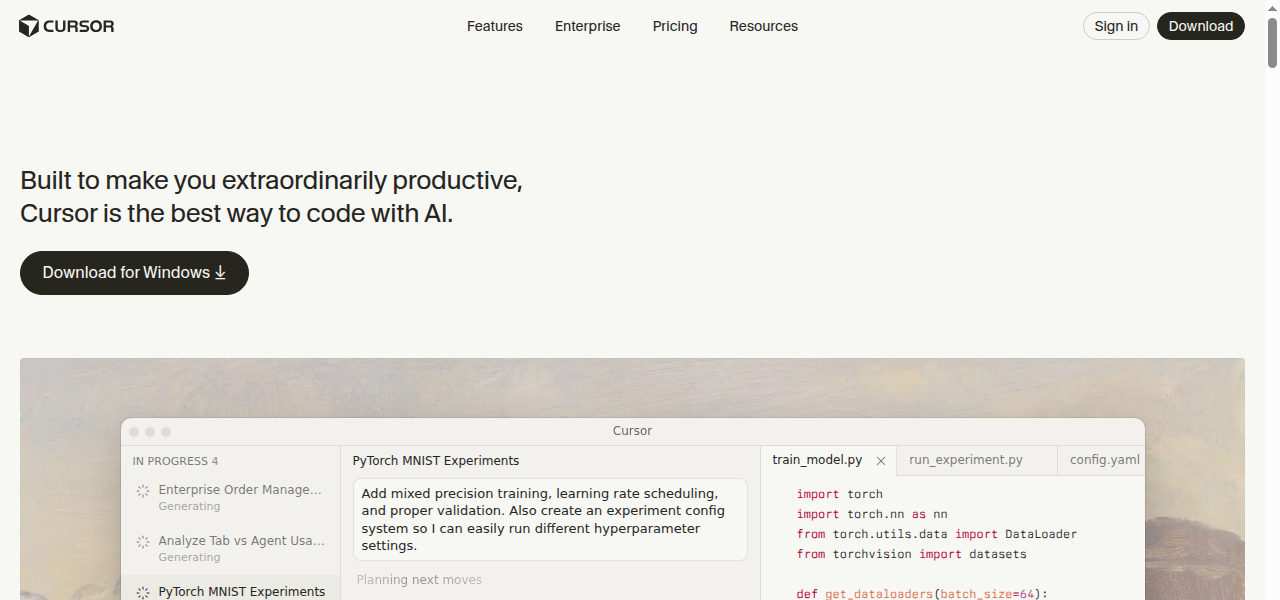Click the leftmost traffic-light dot in the mockup window
Screen dimensions: 1280x600
click(x=134, y=431)
